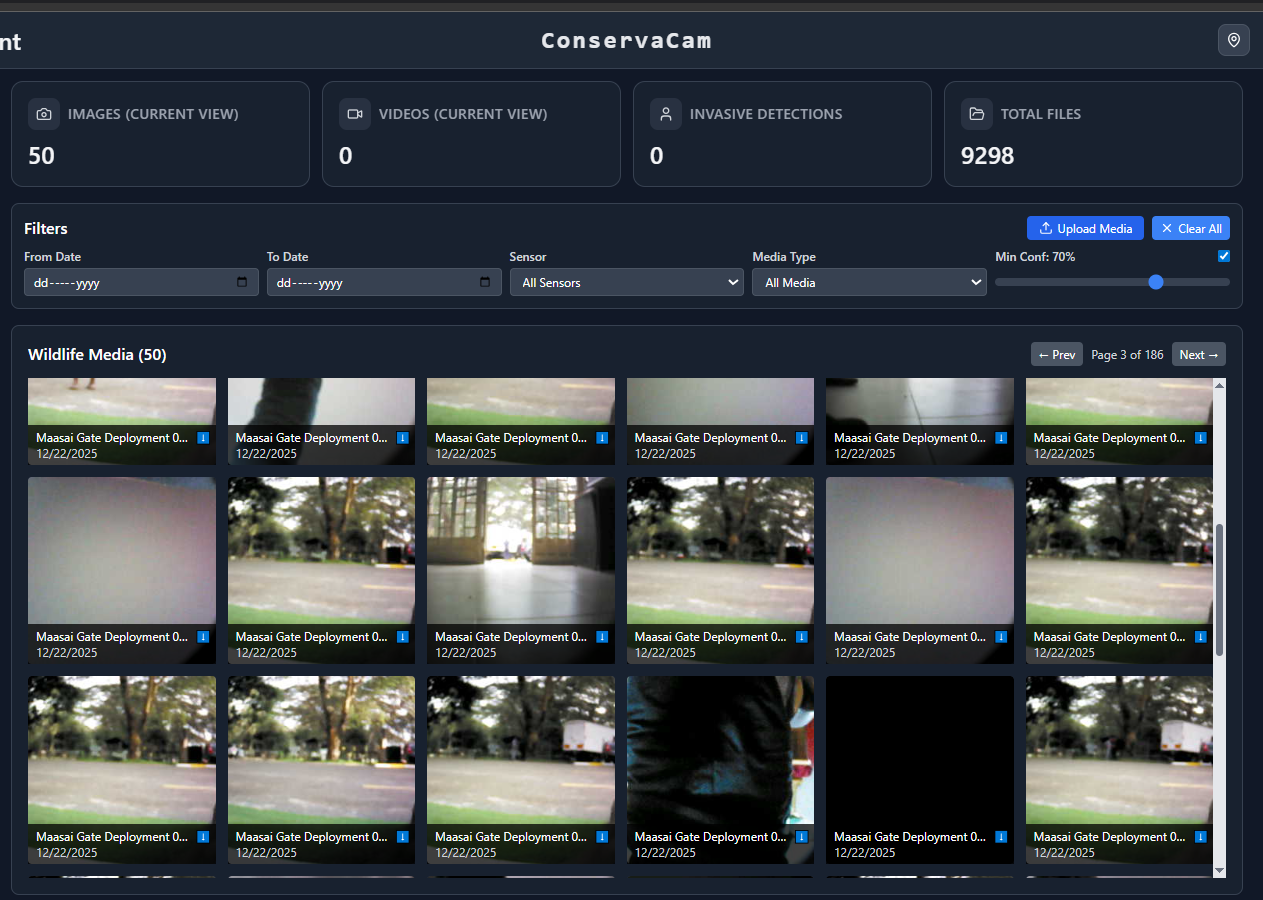The width and height of the screenshot is (1263, 900).
Task: Expand the Sensor dropdown
Action: [x=627, y=283]
